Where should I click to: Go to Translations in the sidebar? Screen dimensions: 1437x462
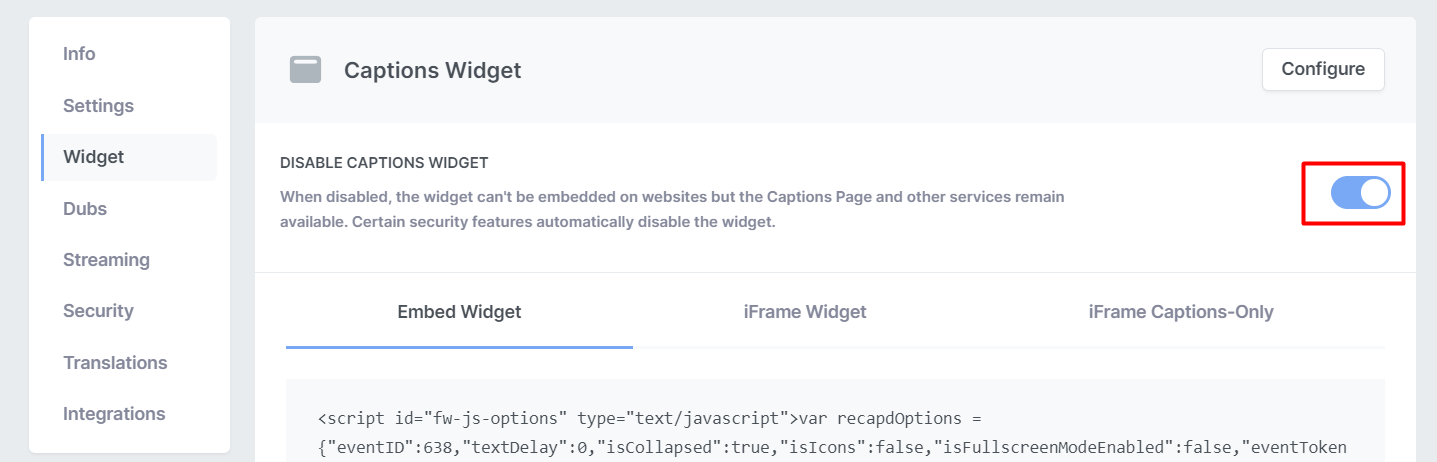[115, 363]
